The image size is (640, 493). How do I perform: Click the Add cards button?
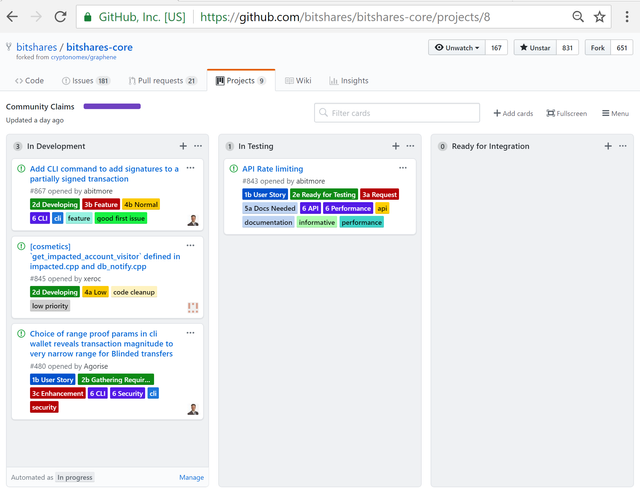click(513, 113)
